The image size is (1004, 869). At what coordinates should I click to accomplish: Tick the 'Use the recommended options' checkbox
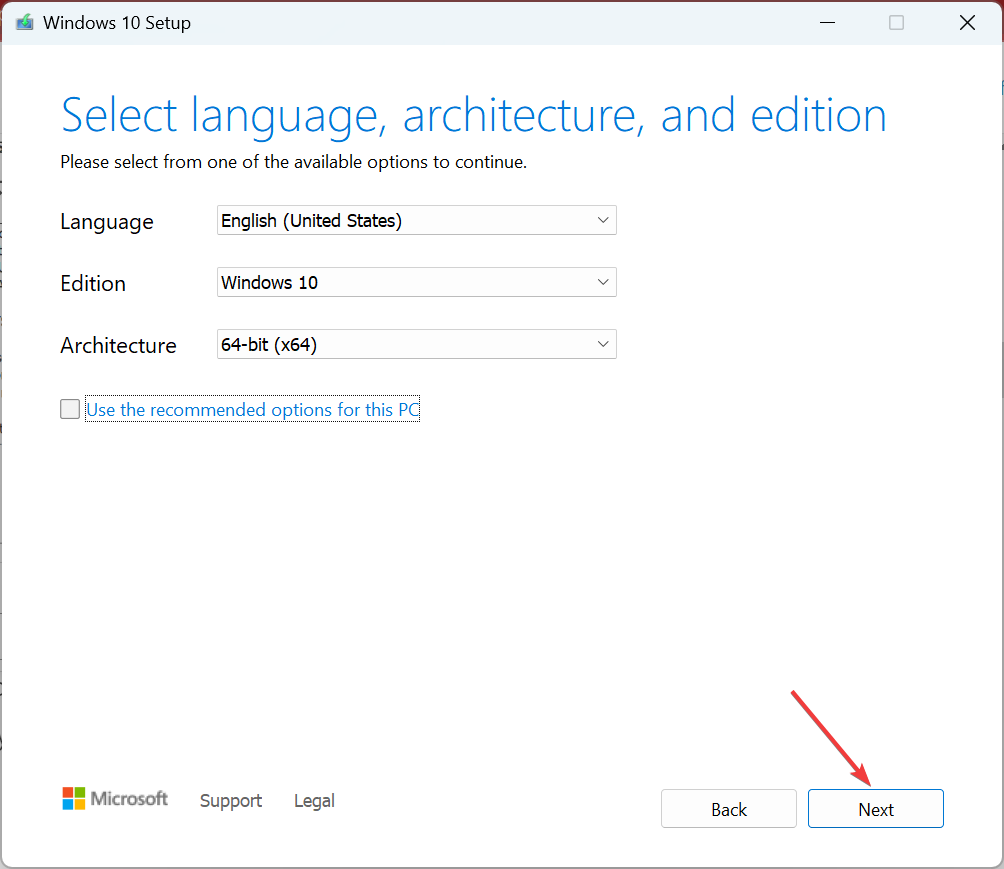coord(70,409)
